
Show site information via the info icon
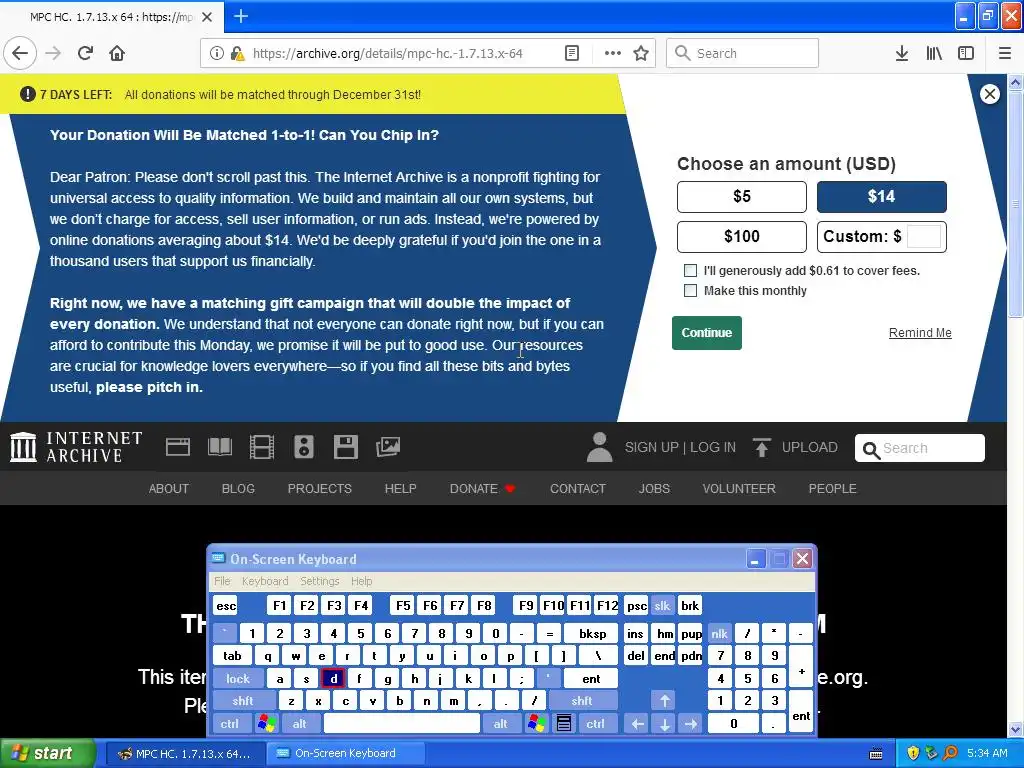click(x=216, y=54)
